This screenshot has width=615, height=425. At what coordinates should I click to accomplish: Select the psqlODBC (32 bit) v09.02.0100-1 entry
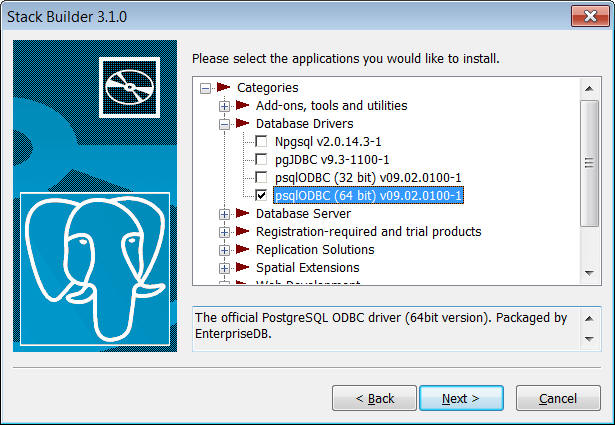pyautogui.click(x=368, y=178)
